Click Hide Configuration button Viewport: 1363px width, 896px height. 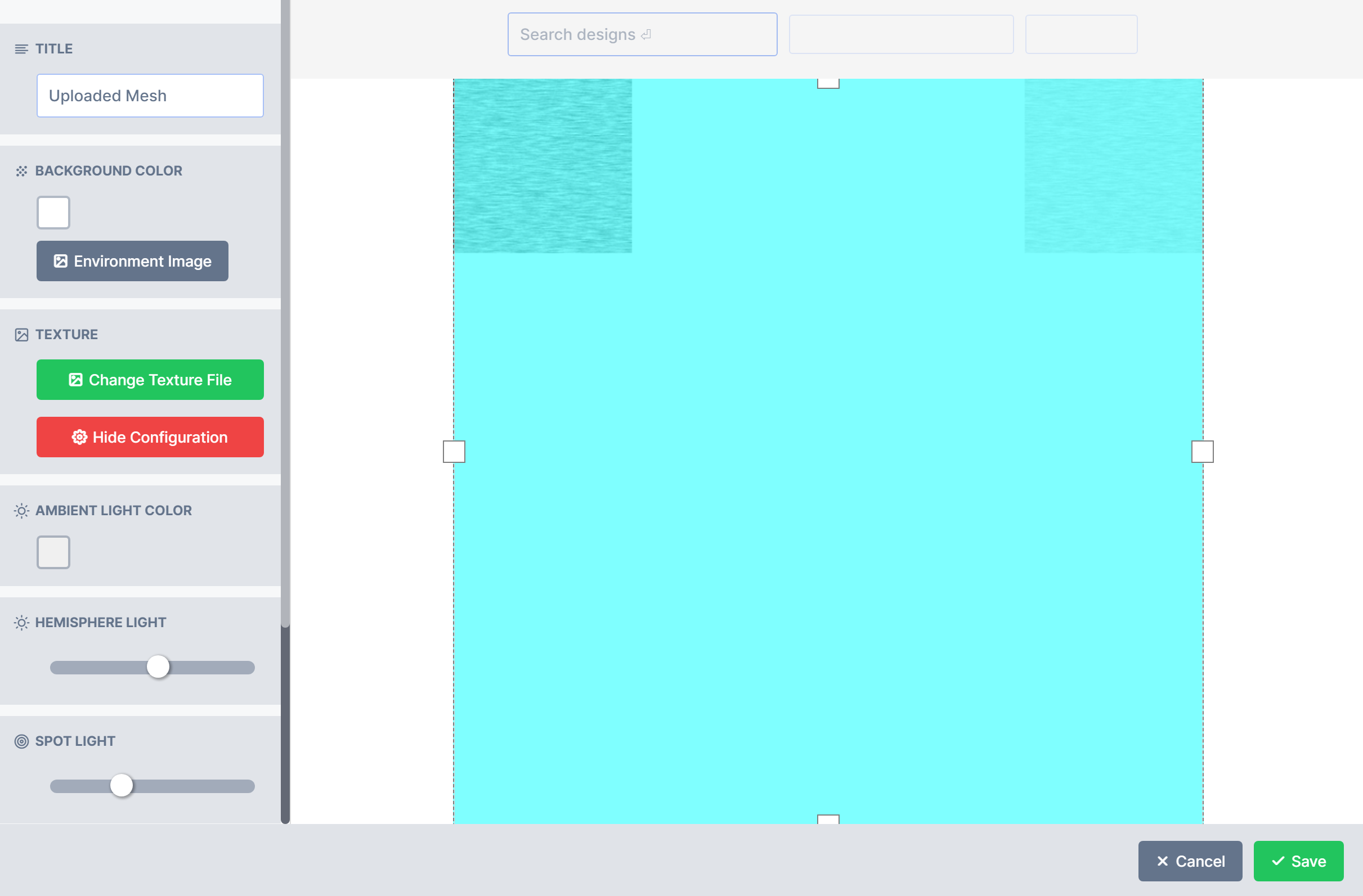point(150,437)
